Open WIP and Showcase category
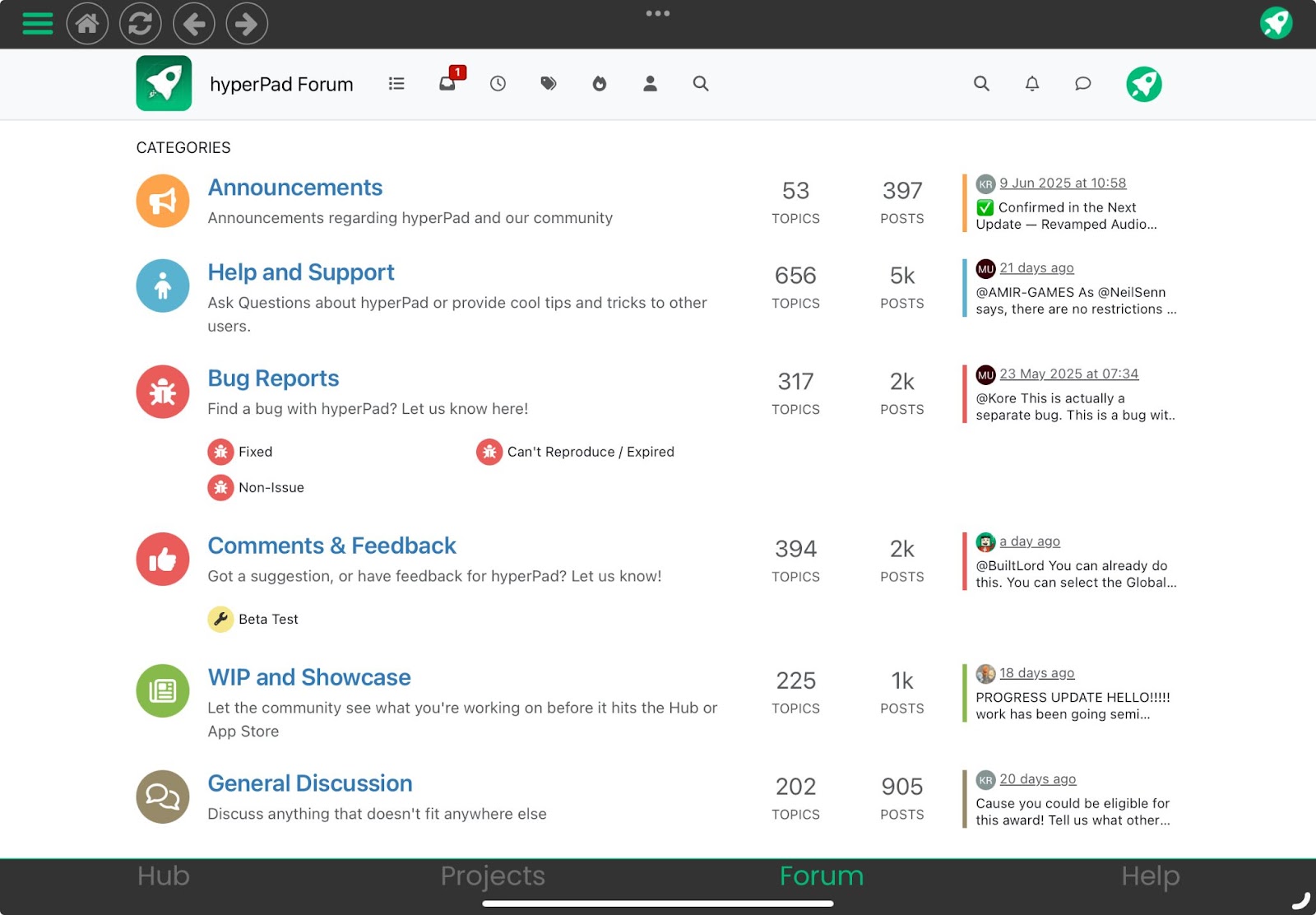Screen dimensions: 1316x915 pos(309,677)
